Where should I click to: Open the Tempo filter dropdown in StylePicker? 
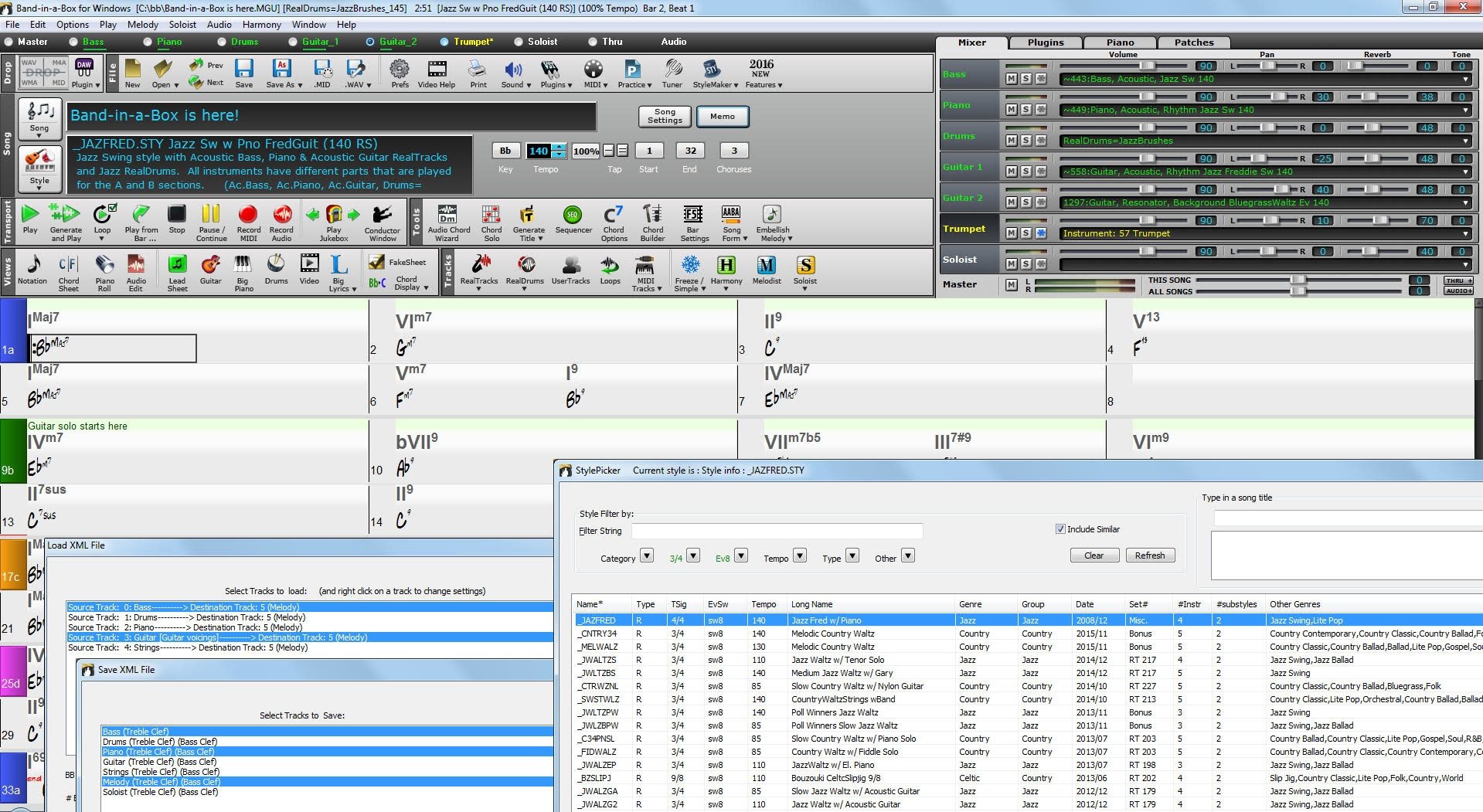pyautogui.click(x=800, y=555)
